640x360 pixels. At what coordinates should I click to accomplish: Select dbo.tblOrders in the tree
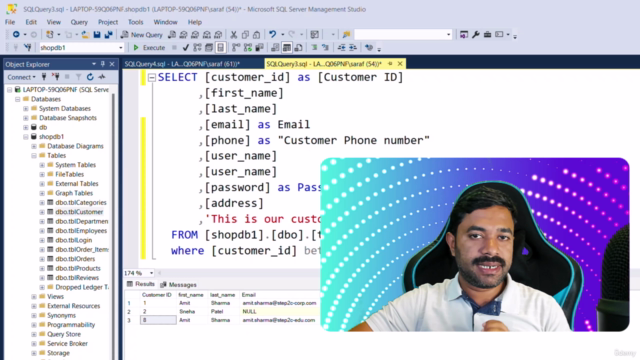[x=75, y=259]
